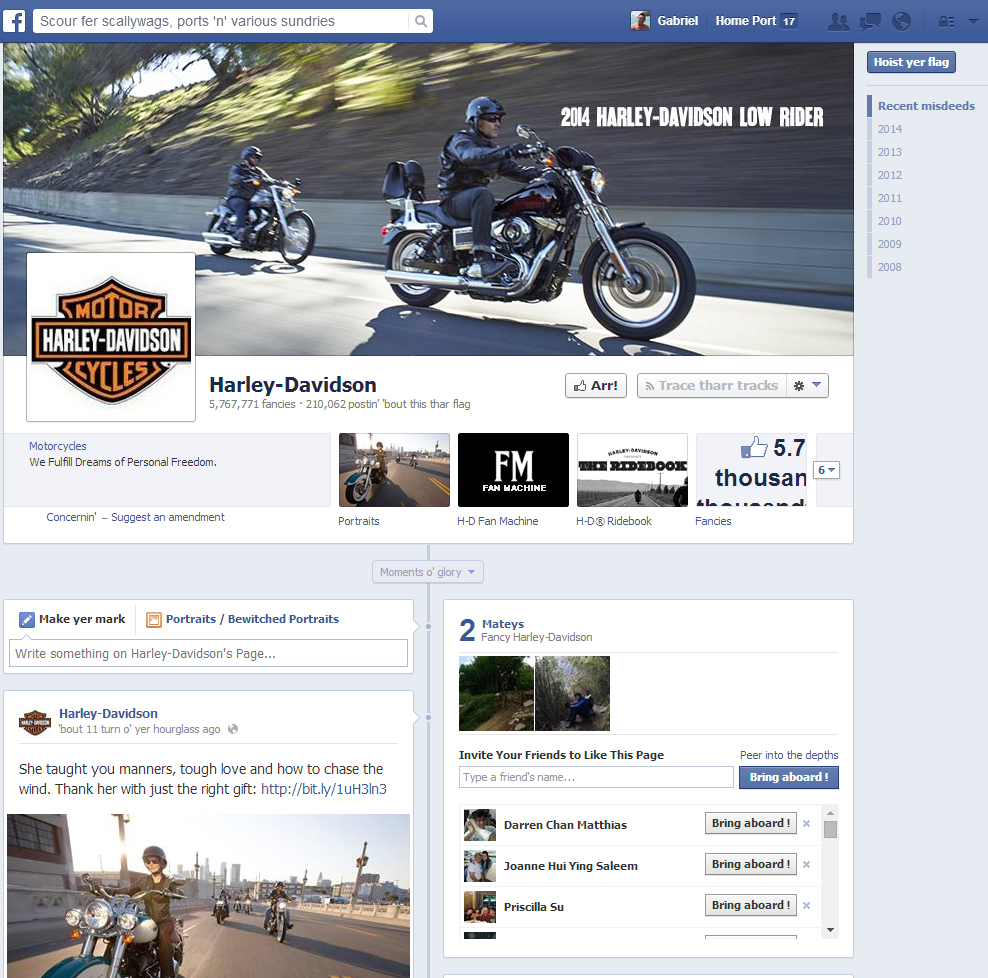Open the FM Fan Machine tile
988x978 pixels.
coord(513,469)
